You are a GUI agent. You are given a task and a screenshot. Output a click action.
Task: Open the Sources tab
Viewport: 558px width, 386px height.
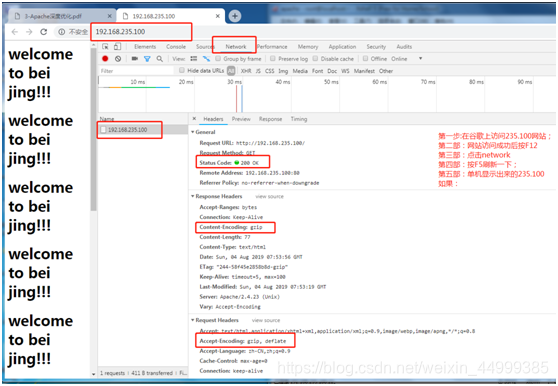(x=205, y=47)
